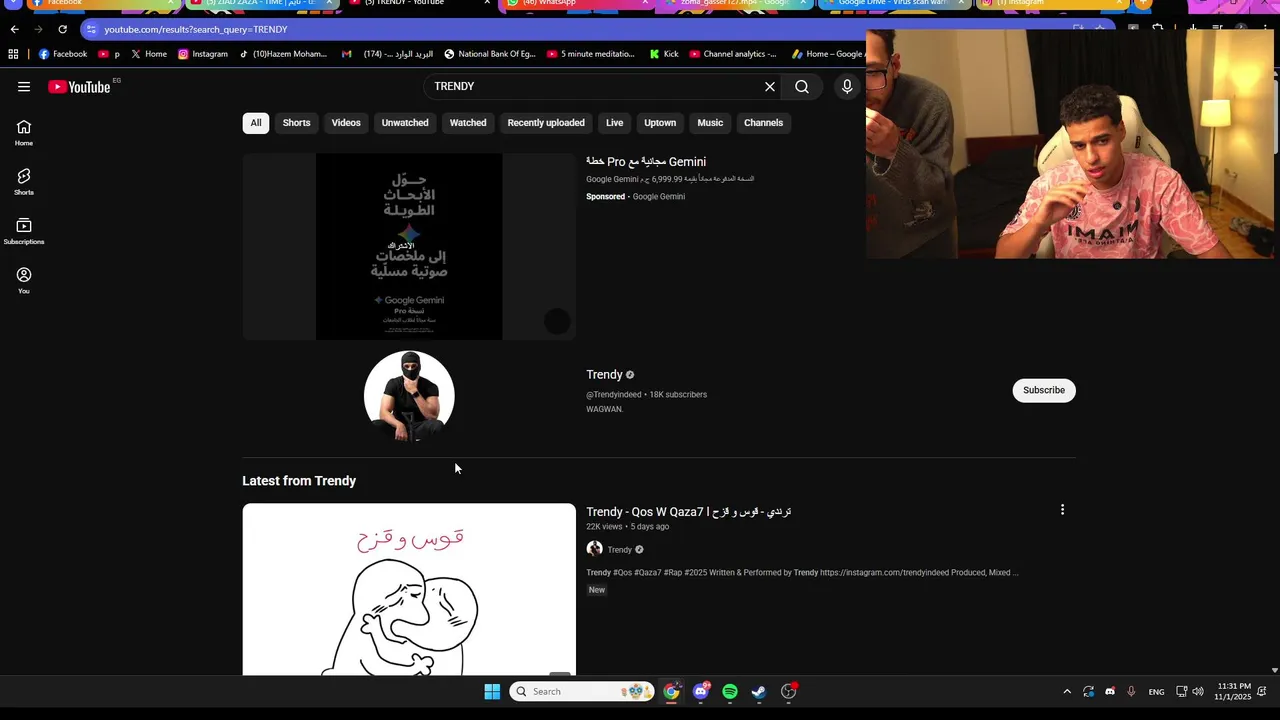This screenshot has height=720, width=1280.
Task: Select the Unwatched filter chip
Action: tap(405, 123)
